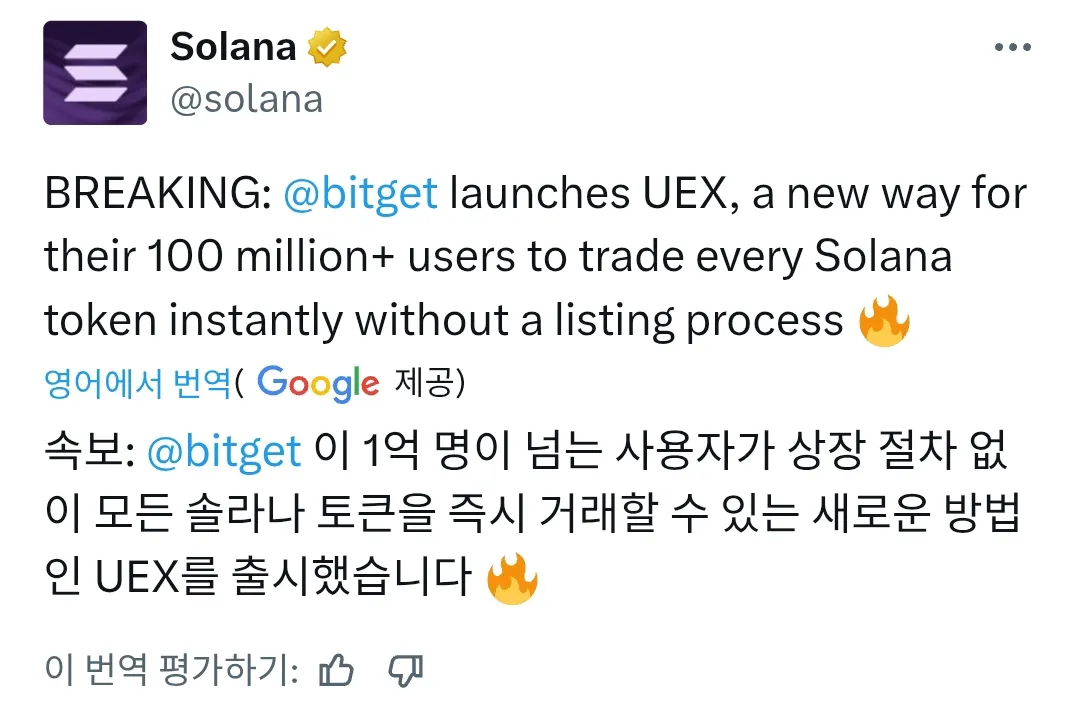
Task: Rate the translation with thumbs down
Action: (405, 670)
